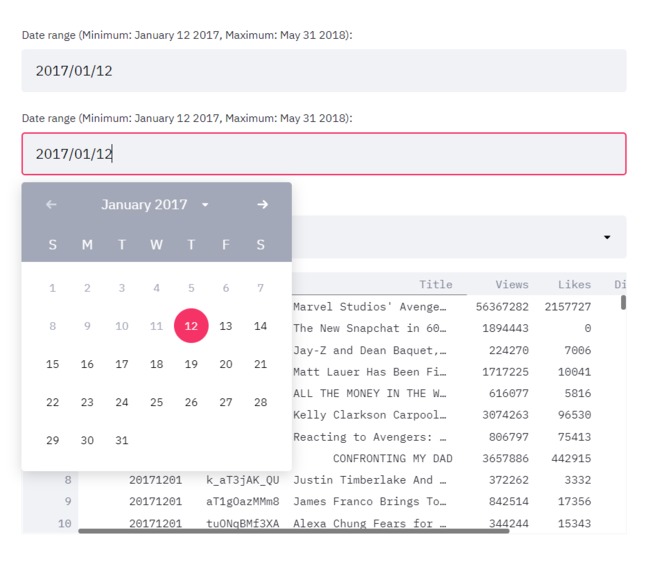Click the likes value 2157727

point(568,307)
